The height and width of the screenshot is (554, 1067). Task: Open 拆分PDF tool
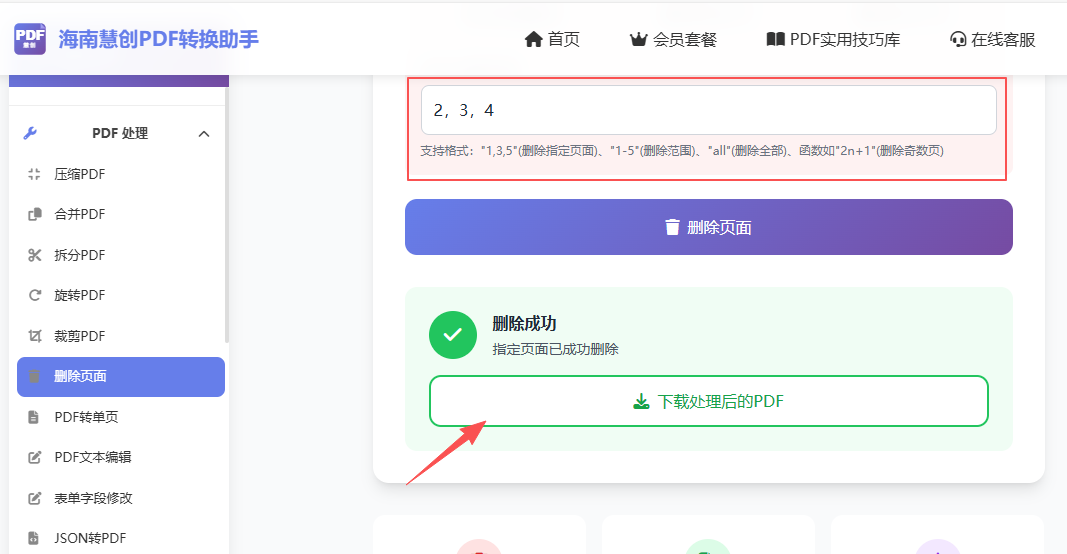(80, 255)
